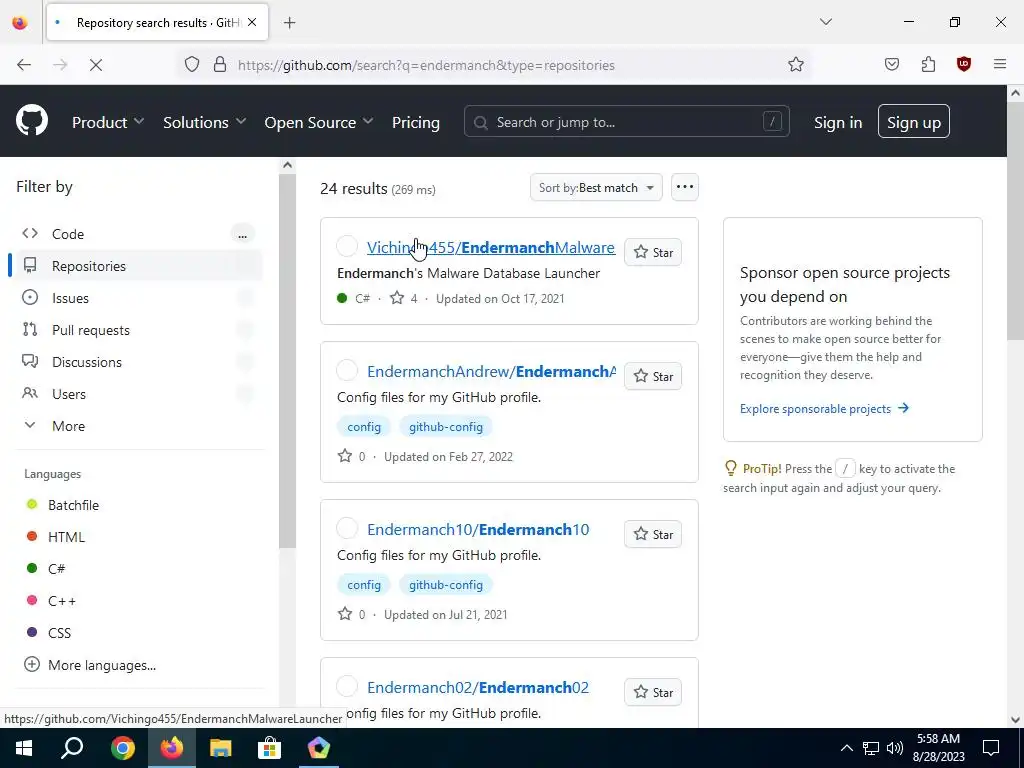
Task: Open the notifications action center icon
Action: click(991, 748)
